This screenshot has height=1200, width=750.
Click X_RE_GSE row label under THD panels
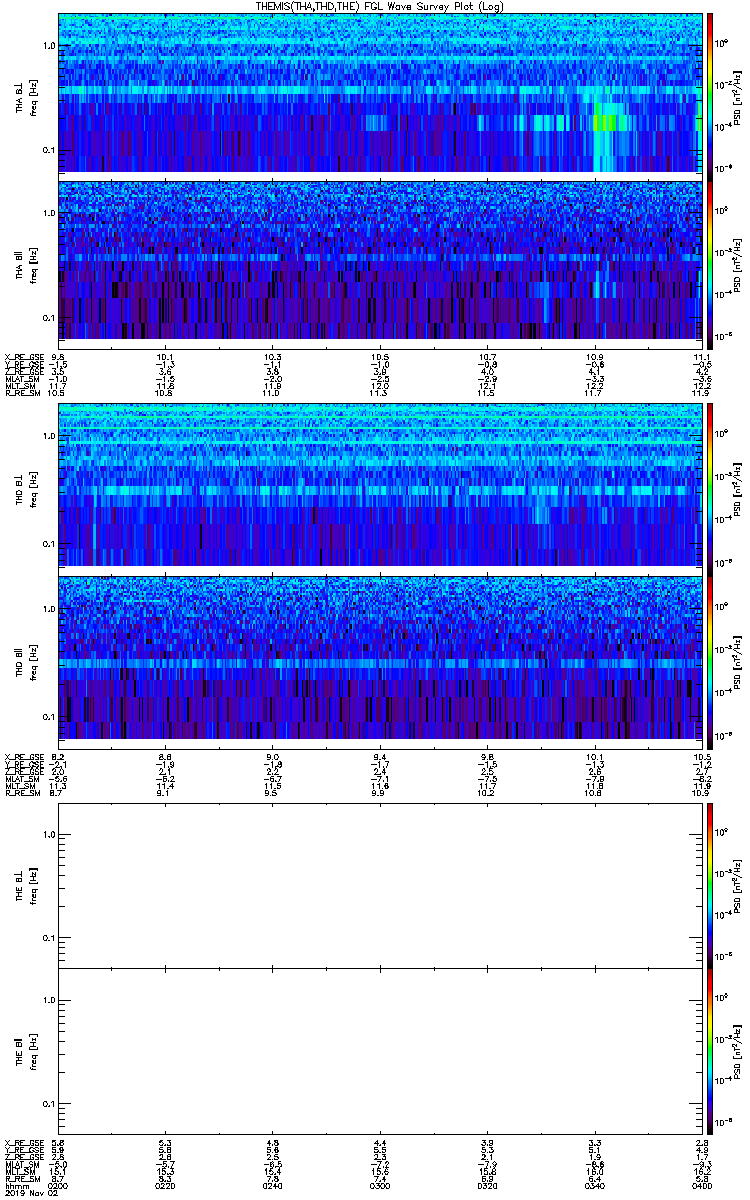[24, 757]
